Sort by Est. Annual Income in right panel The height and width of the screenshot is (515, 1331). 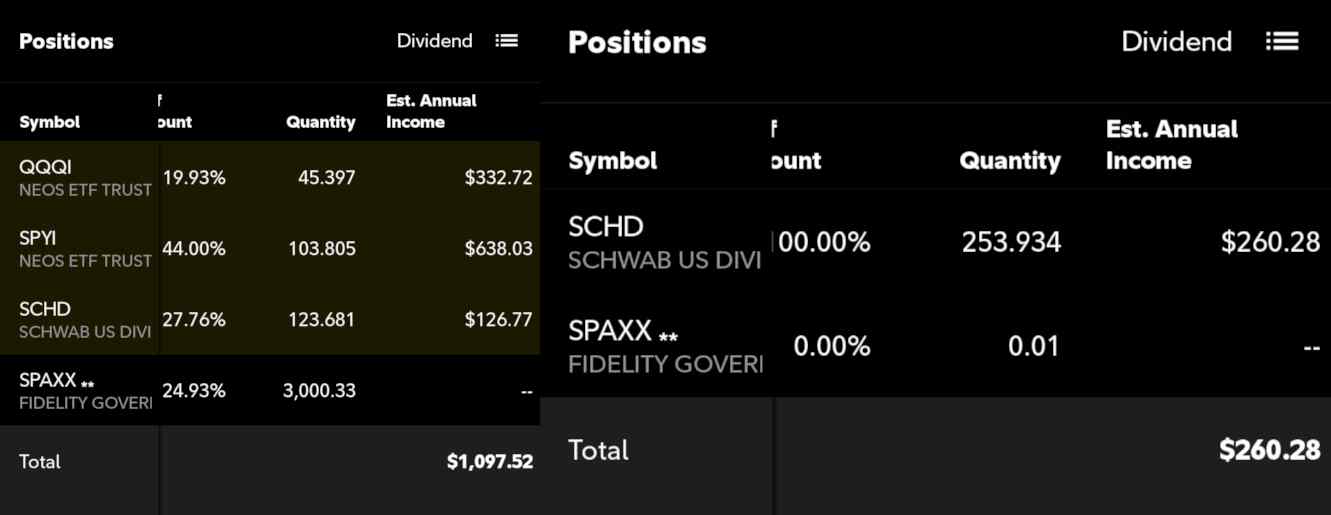pyautogui.click(x=1171, y=145)
